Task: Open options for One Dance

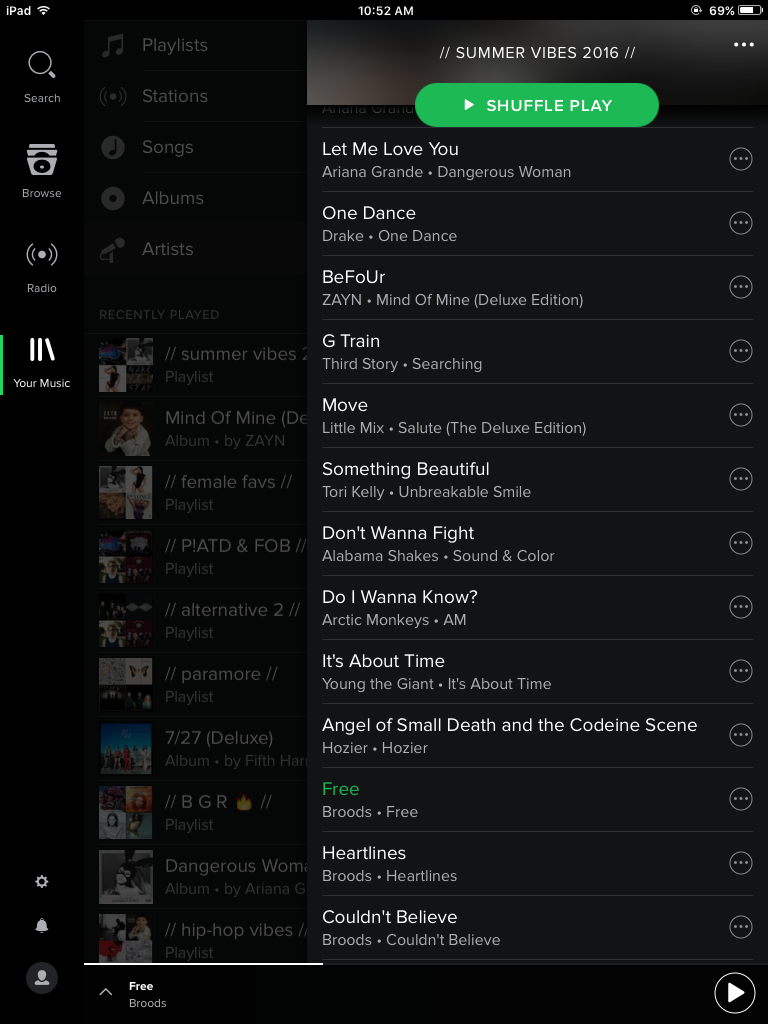Action: tap(741, 223)
